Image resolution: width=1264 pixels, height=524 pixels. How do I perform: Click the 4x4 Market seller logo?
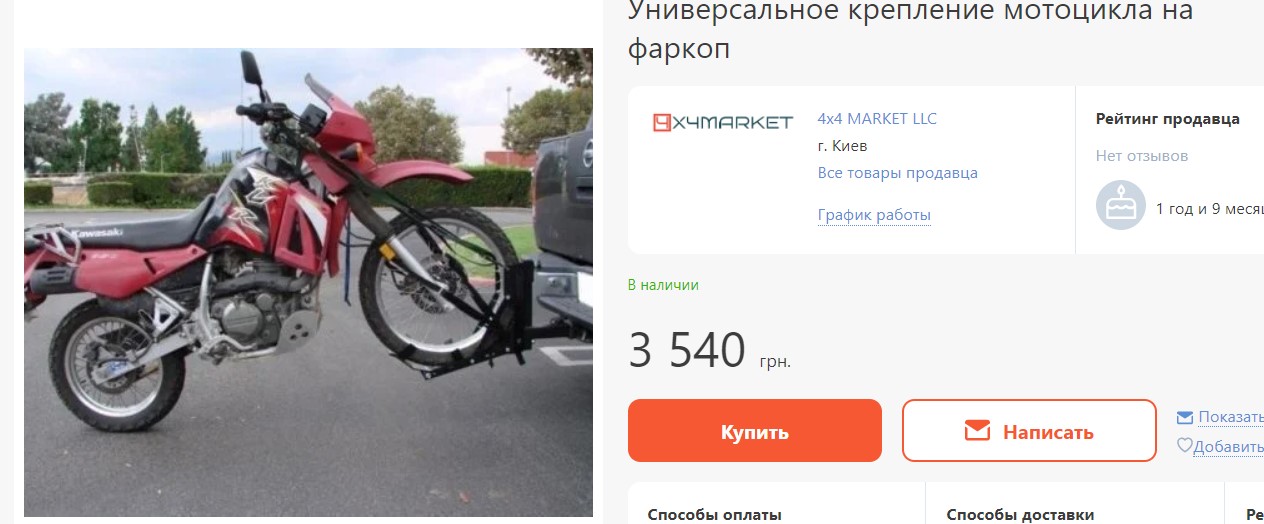point(723,122)
